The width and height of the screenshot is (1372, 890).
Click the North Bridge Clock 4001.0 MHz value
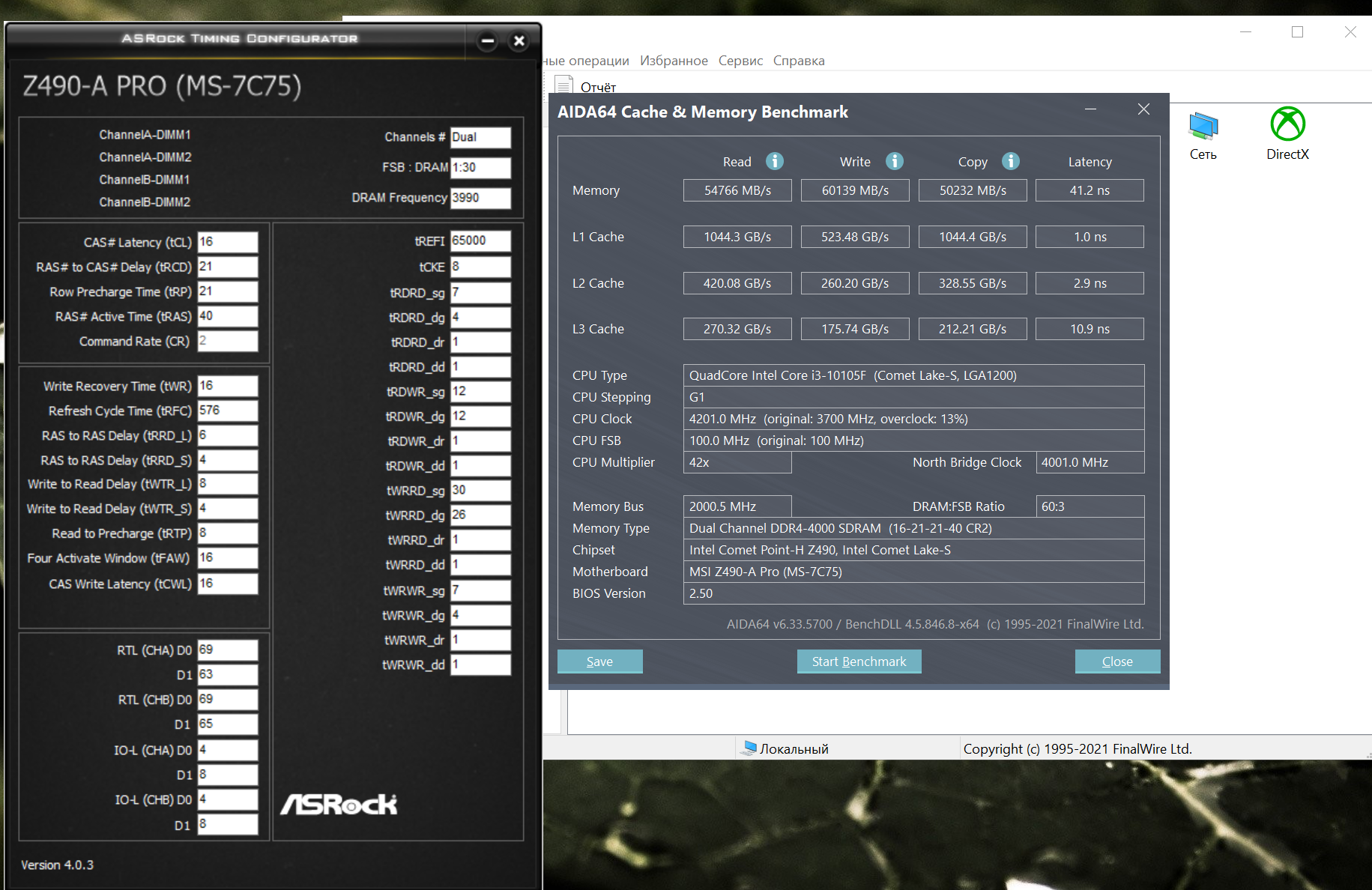pyautogui.click(x=1090, y=462)
